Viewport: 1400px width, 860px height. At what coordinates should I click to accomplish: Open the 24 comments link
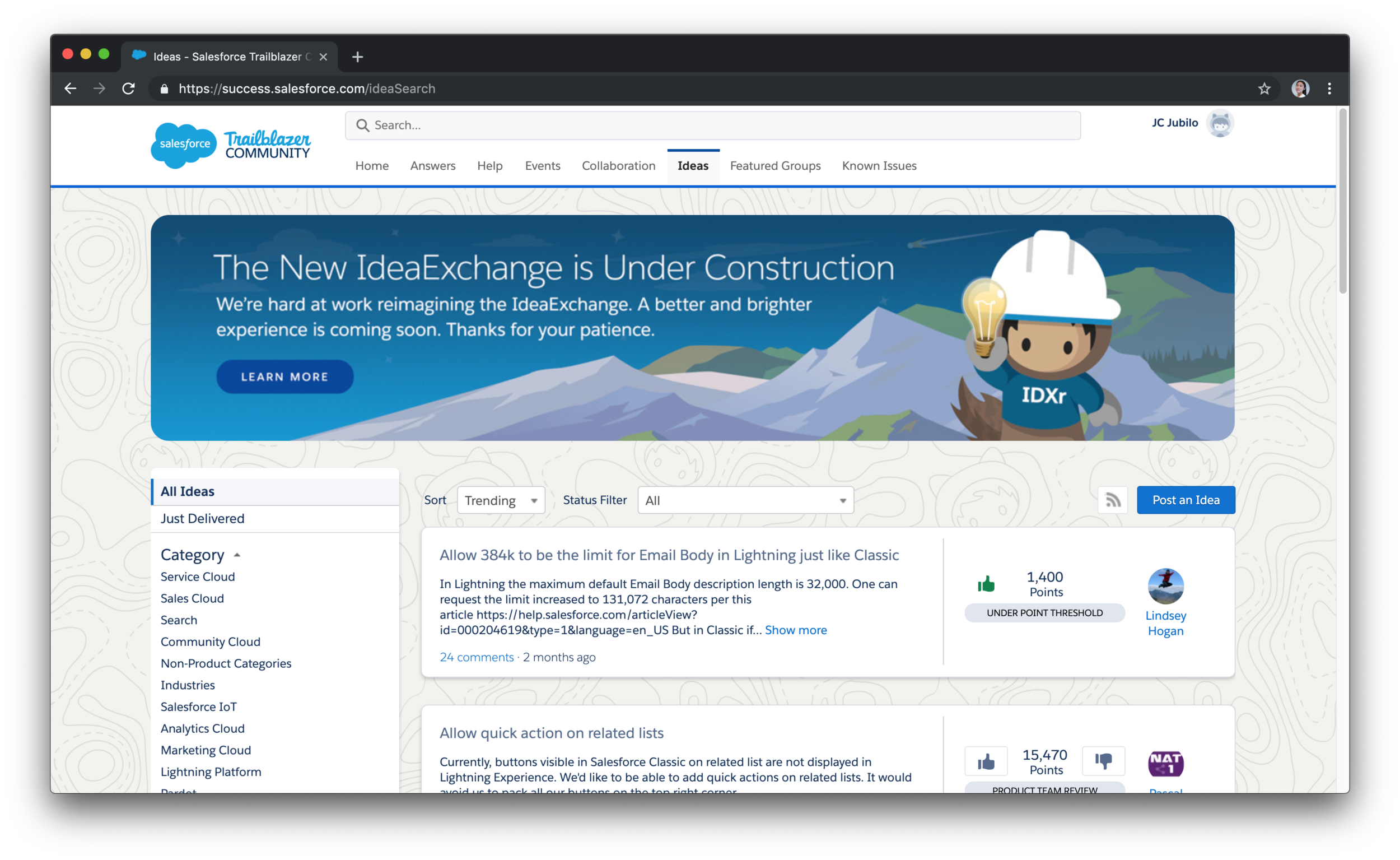tap(477, 657)
